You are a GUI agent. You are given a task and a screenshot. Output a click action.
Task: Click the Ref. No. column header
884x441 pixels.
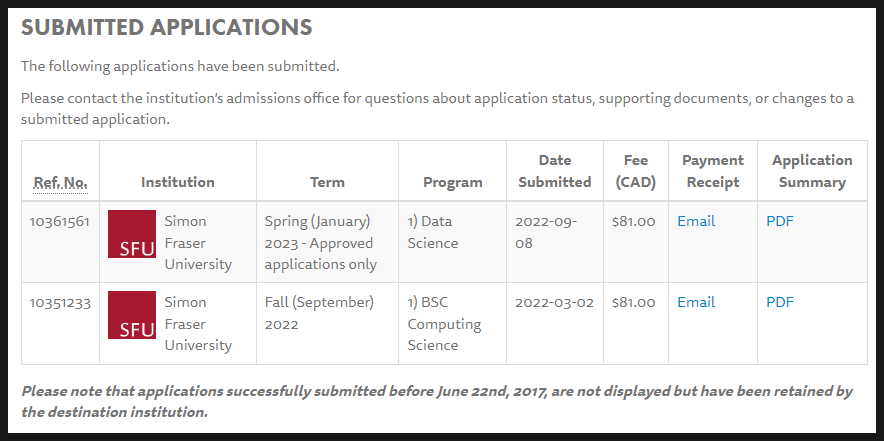pos(60,183)
